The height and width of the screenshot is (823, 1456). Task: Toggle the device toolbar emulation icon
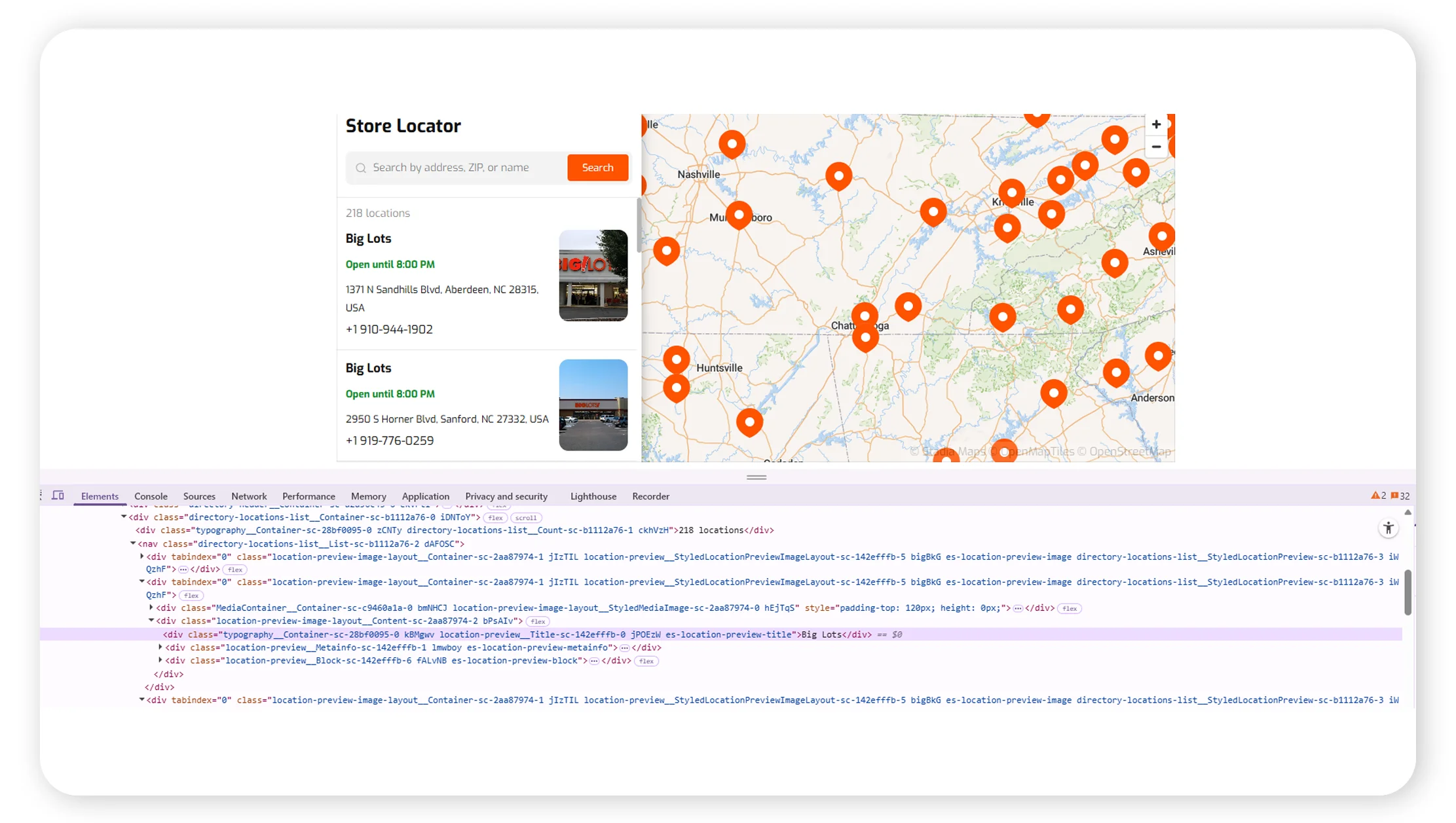(x=58, y=496)
